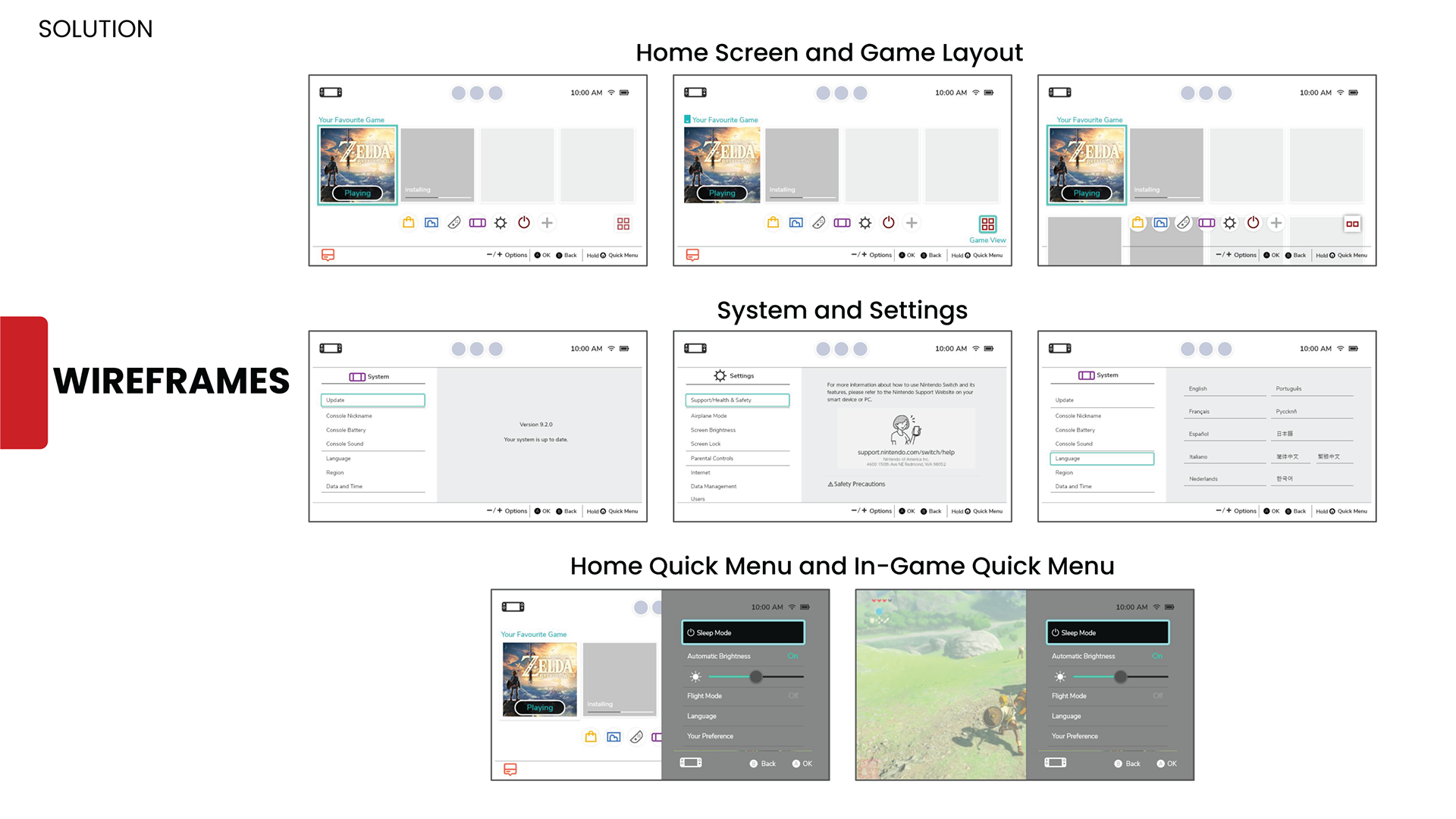Toggle Flight Mode in home quick menu
Image resolution: width=1456 pixels, height=819 pixels.
[792, 696]
